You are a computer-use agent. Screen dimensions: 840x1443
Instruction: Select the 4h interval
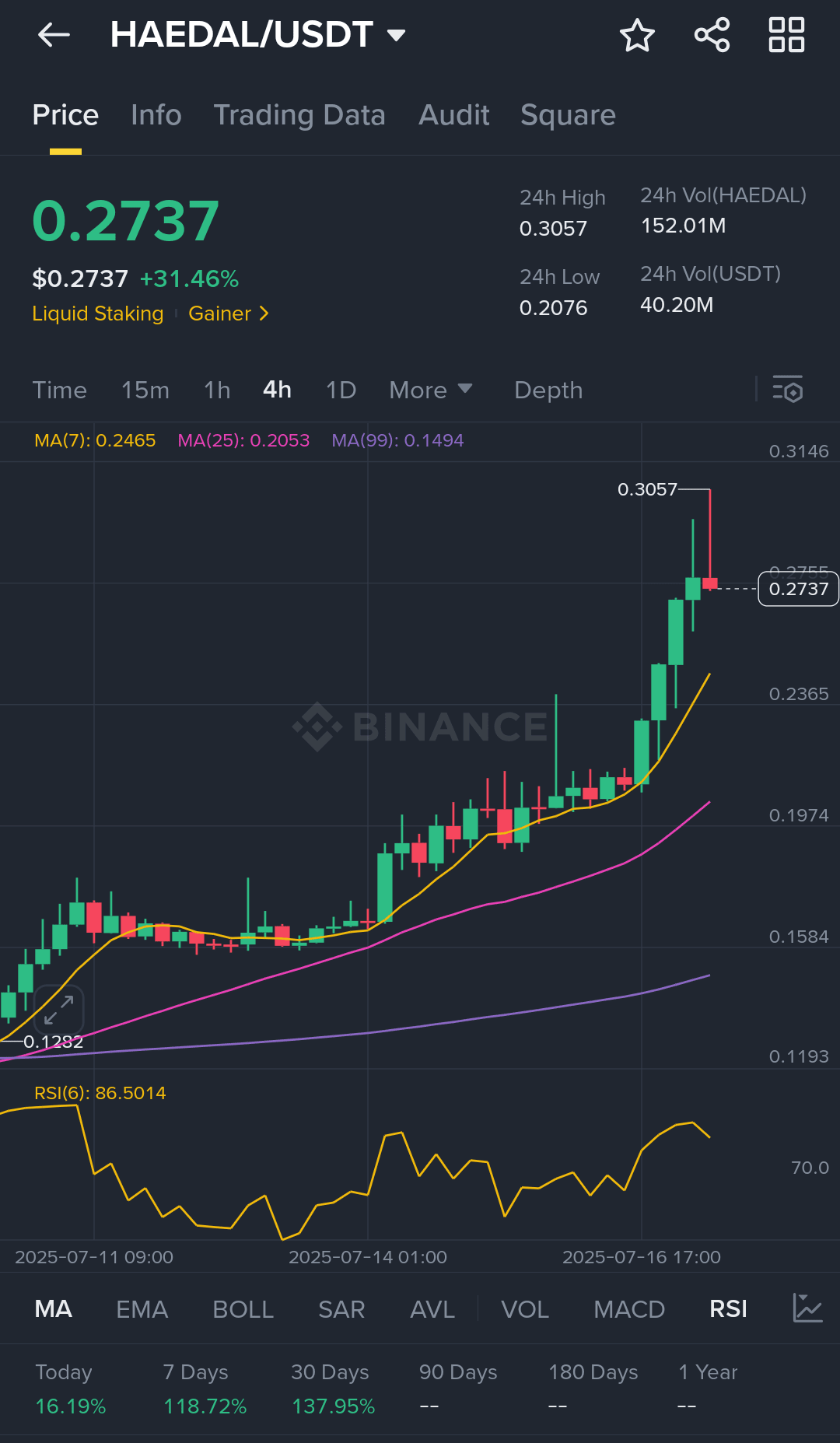(277, 390)
